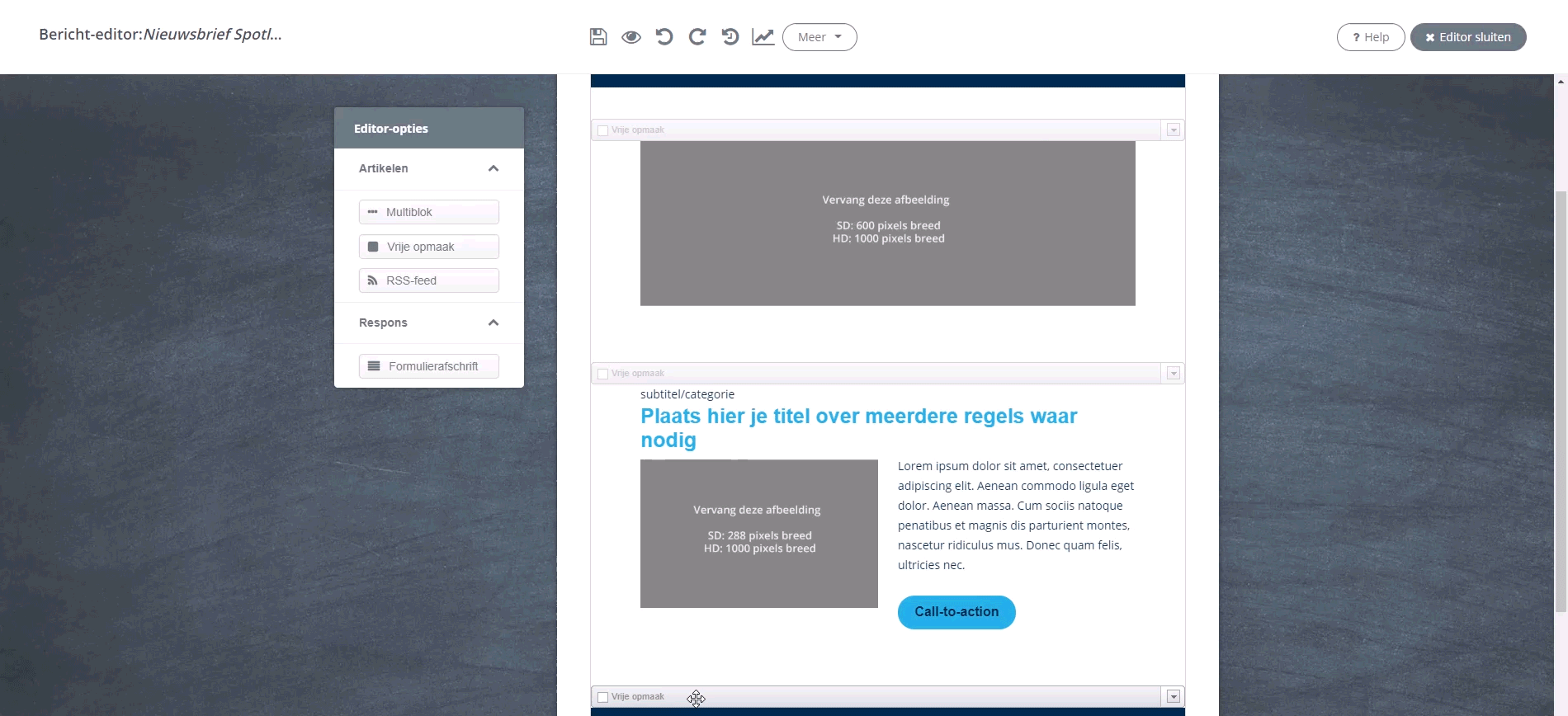Open the first block's dropdown arrow
This screenshot has width=1568, height=716.
[x=1174, y=130]
